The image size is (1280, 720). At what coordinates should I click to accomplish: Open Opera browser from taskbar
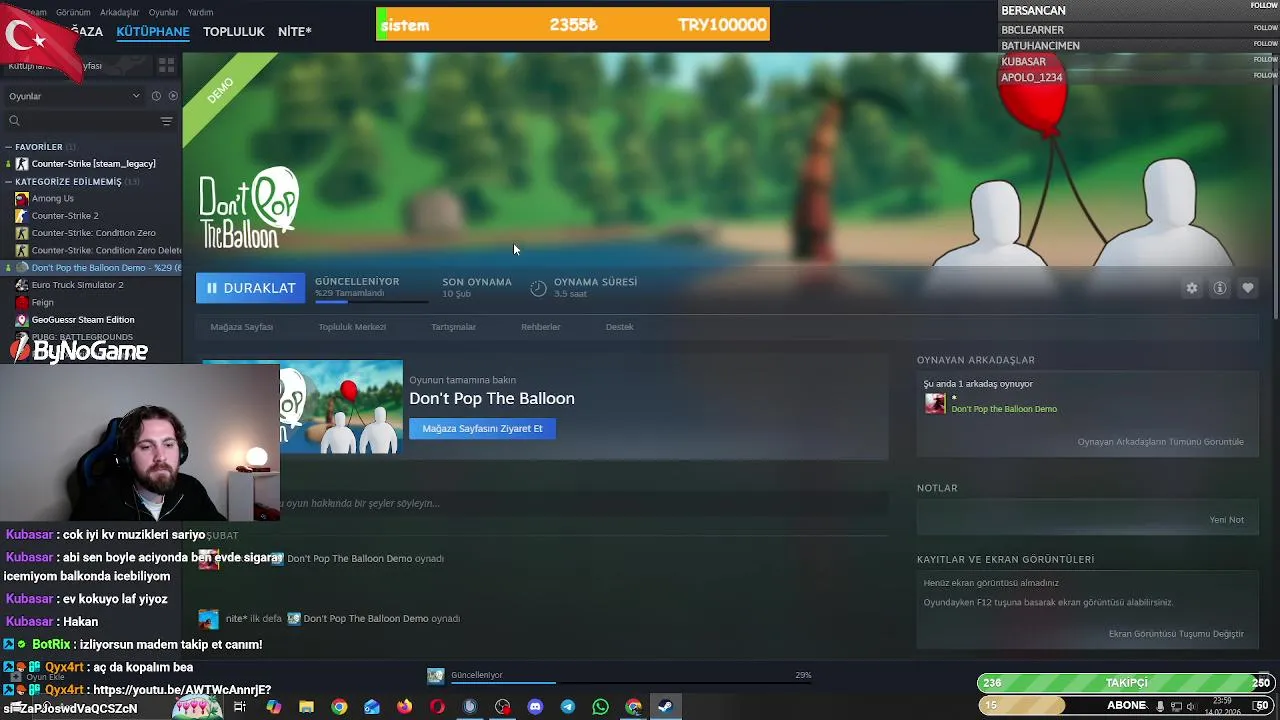tap(437, 707)
